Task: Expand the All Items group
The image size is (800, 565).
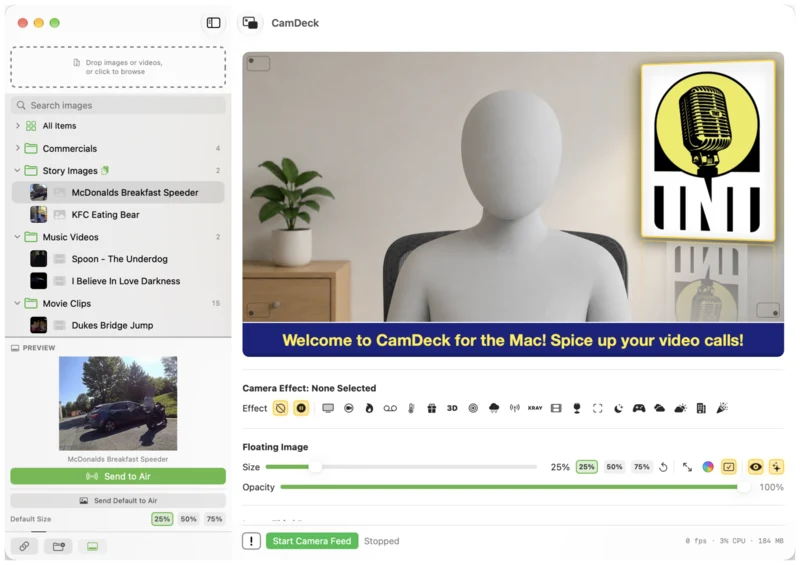Action: (17, 126)
